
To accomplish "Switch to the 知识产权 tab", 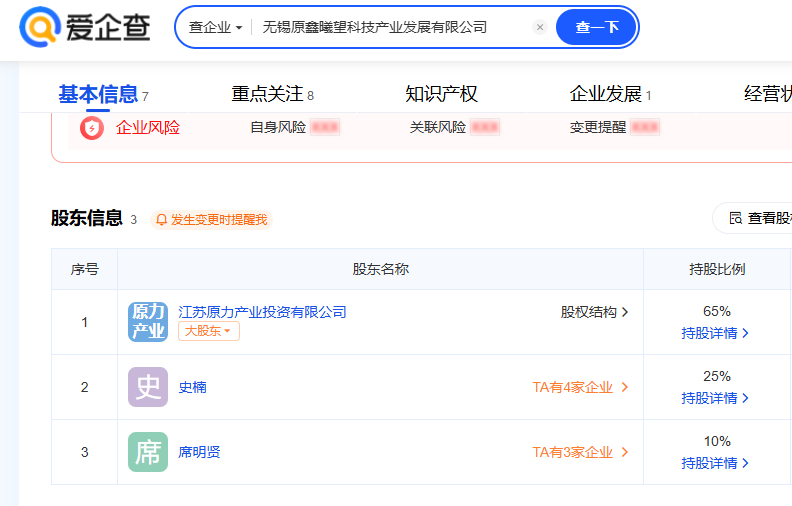I will point(441,94).
